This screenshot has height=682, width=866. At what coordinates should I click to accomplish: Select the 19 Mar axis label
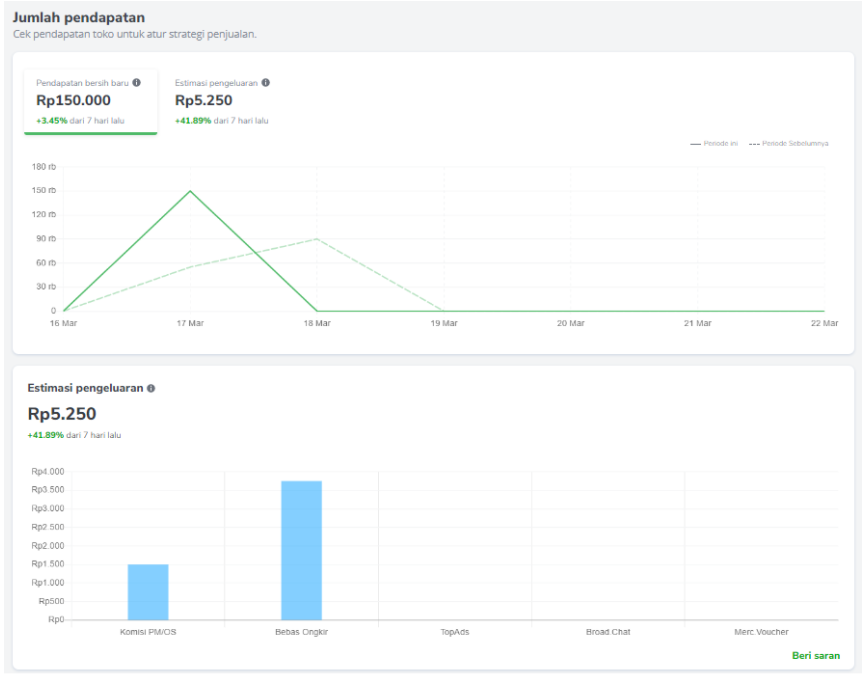tap(444, 323)
